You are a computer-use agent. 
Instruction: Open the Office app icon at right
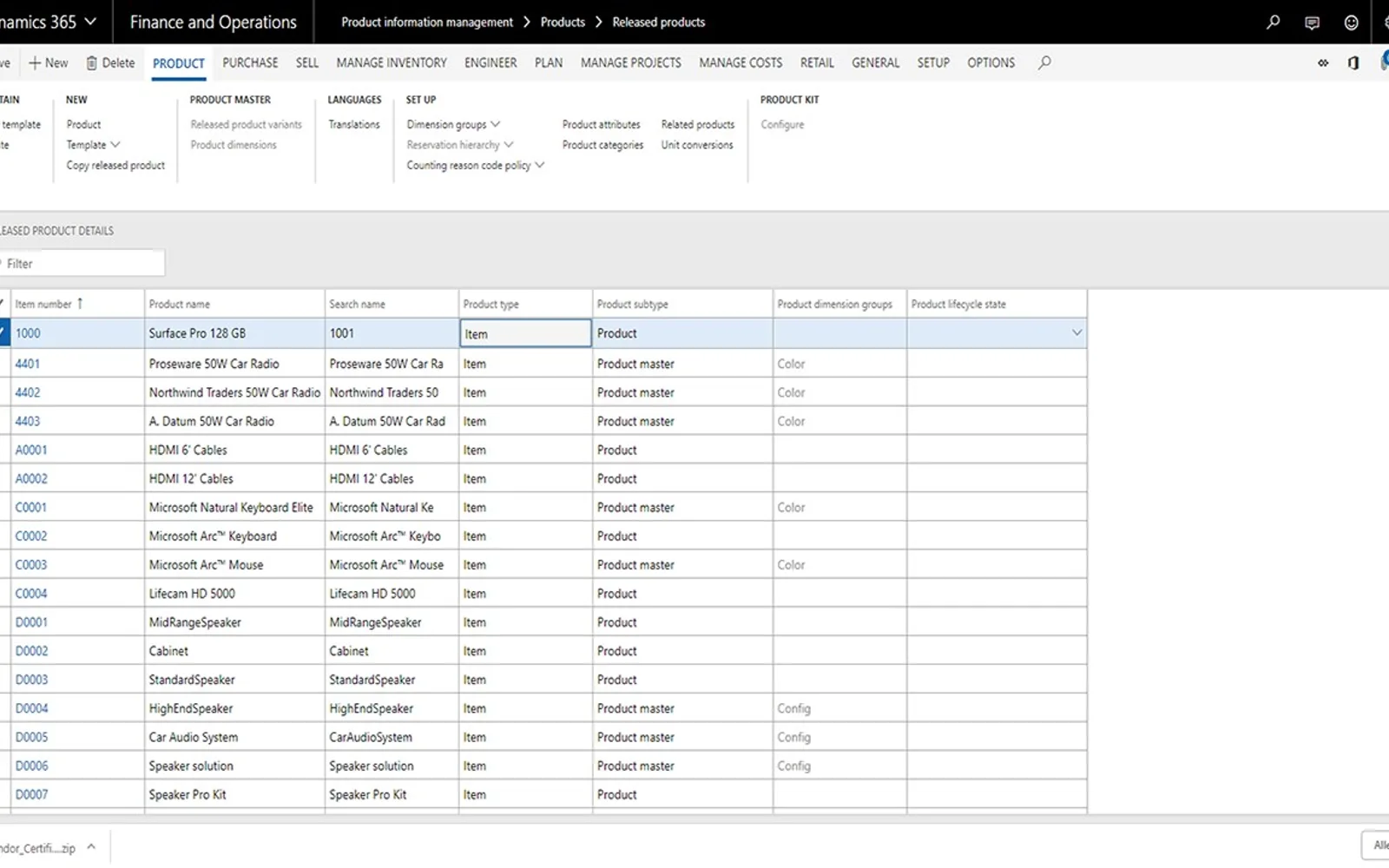pos(1353,62)
